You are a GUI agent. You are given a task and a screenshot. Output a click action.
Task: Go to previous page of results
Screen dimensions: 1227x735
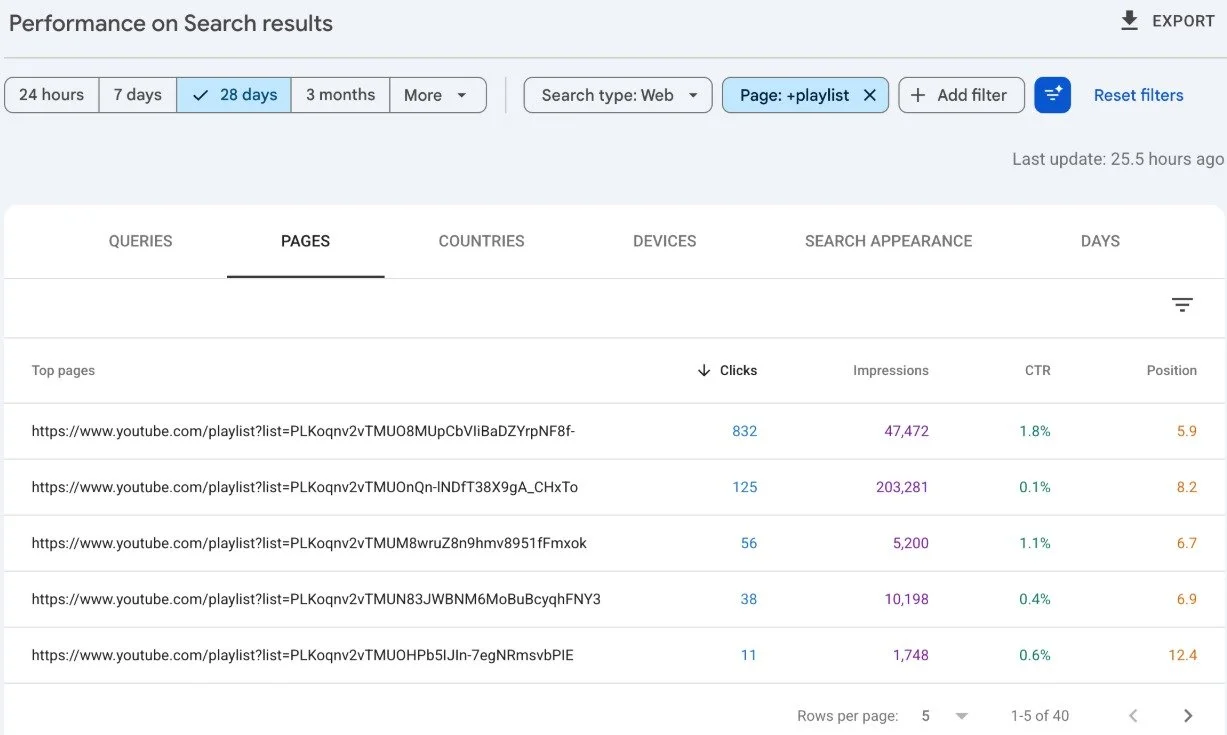(1133, 716)
